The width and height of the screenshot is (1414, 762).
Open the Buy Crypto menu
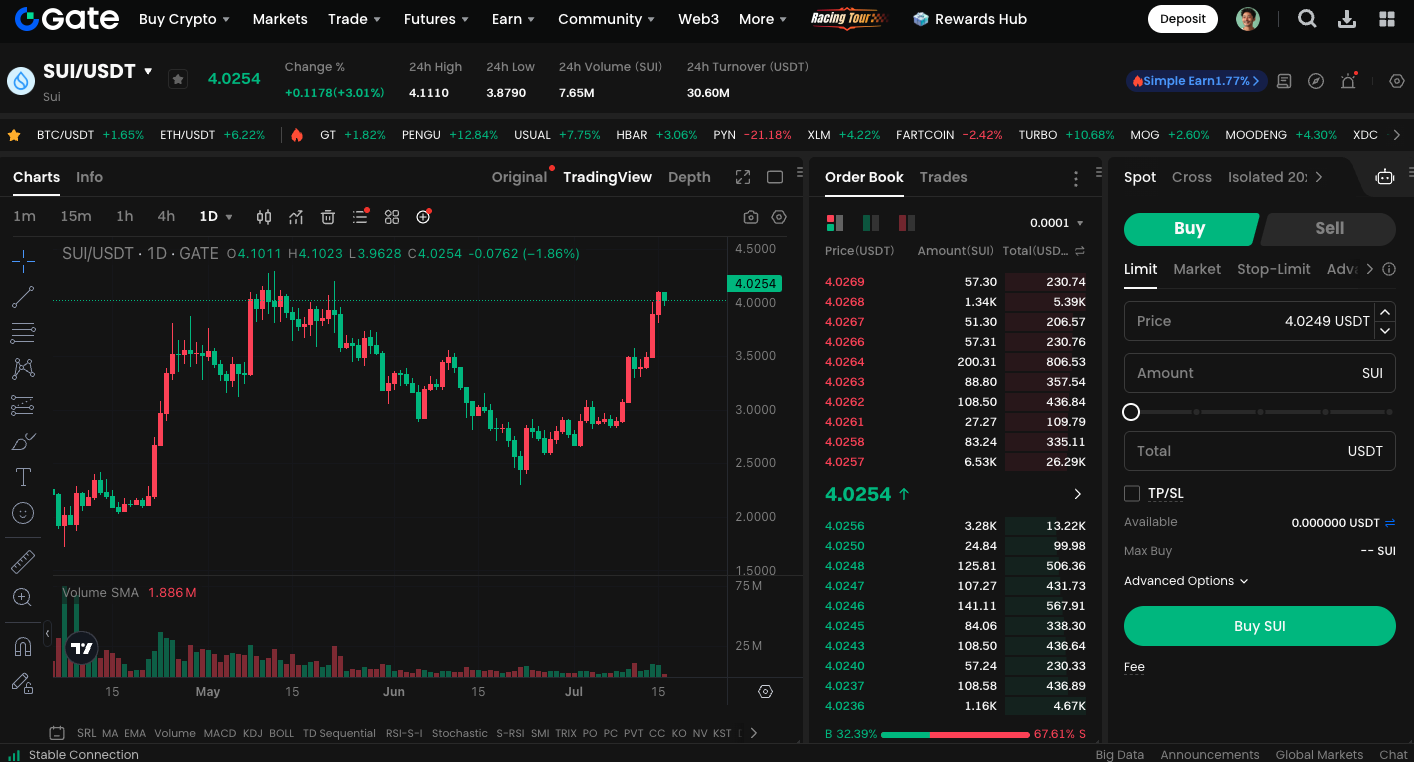point(184,19)
